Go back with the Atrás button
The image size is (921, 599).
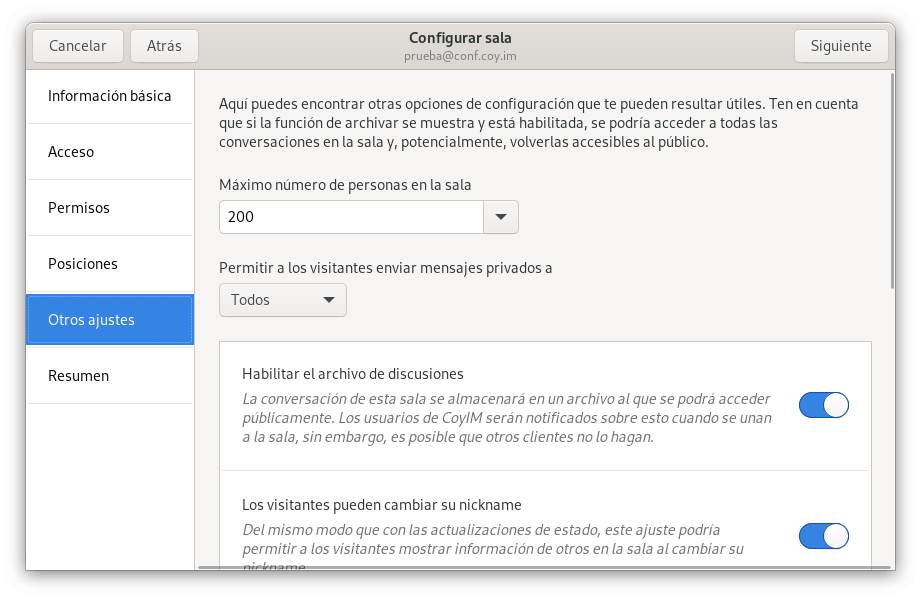point(164,46)
